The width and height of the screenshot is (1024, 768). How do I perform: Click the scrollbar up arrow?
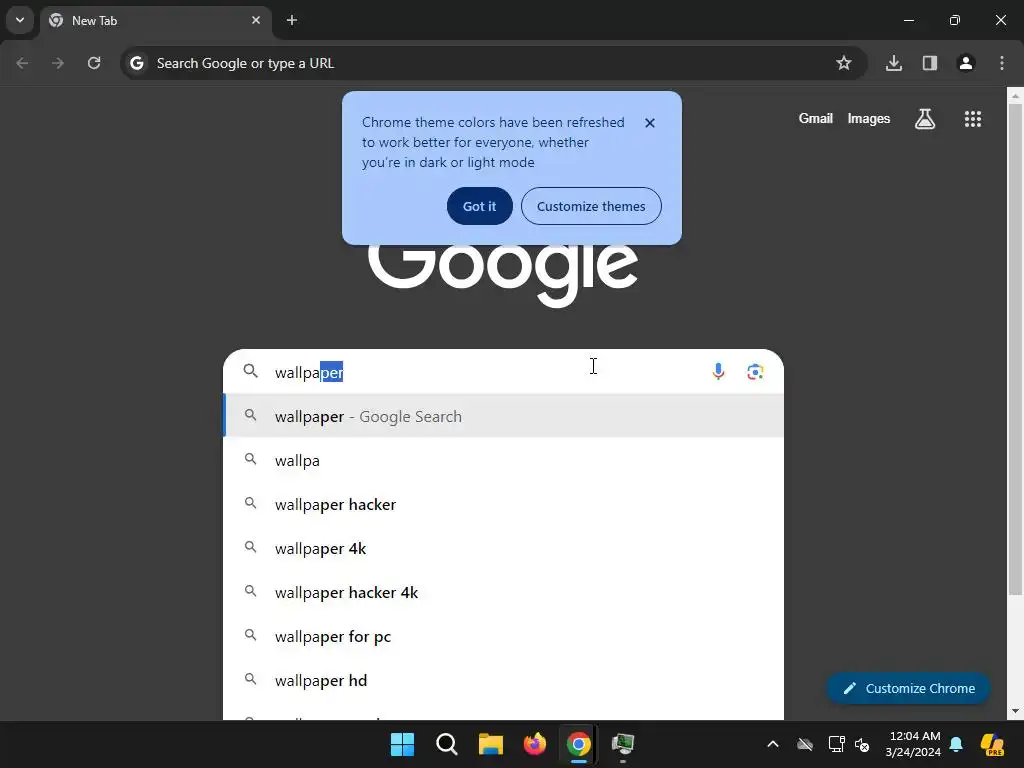1015,96
